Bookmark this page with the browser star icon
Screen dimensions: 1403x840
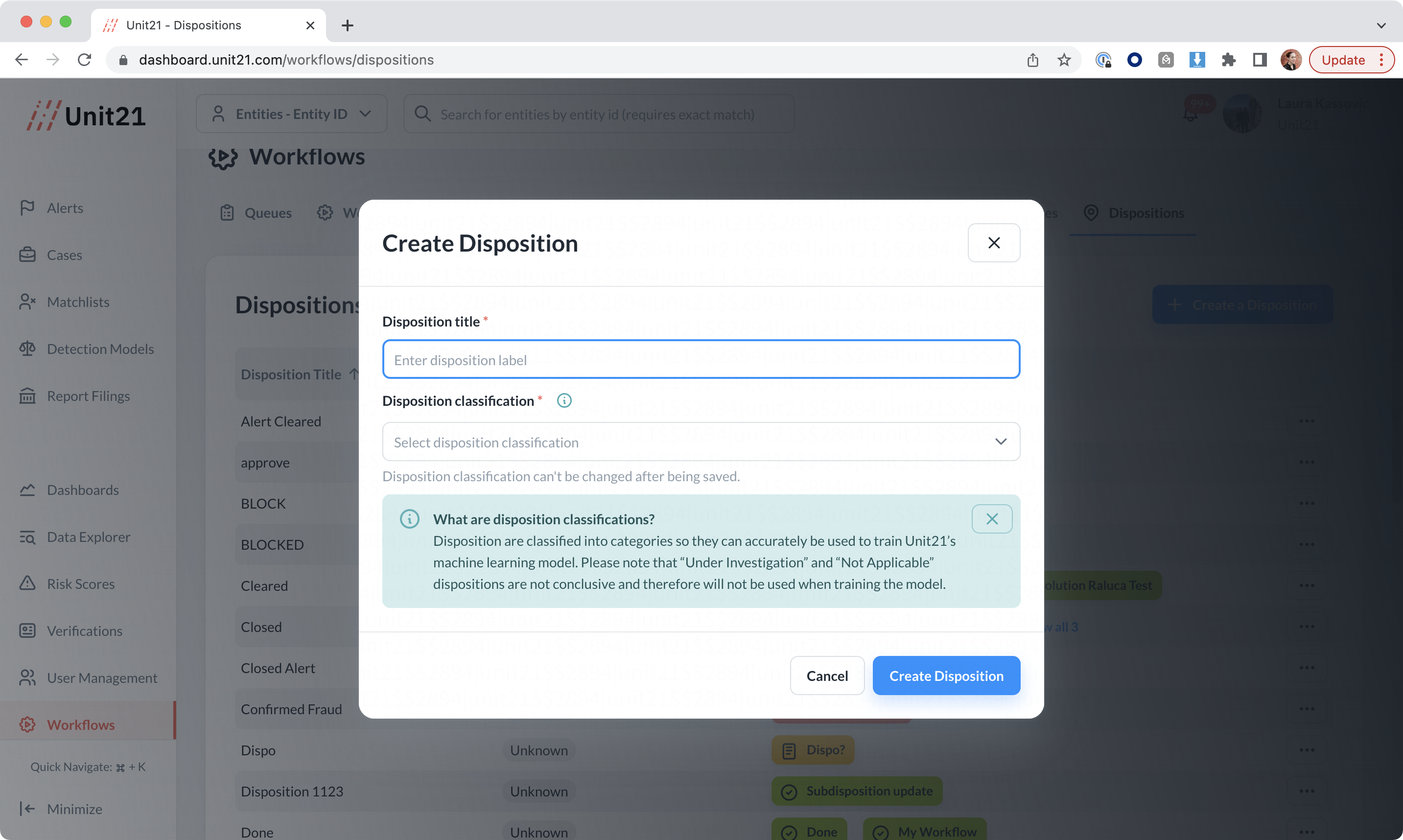click(x=1064, y=60)
